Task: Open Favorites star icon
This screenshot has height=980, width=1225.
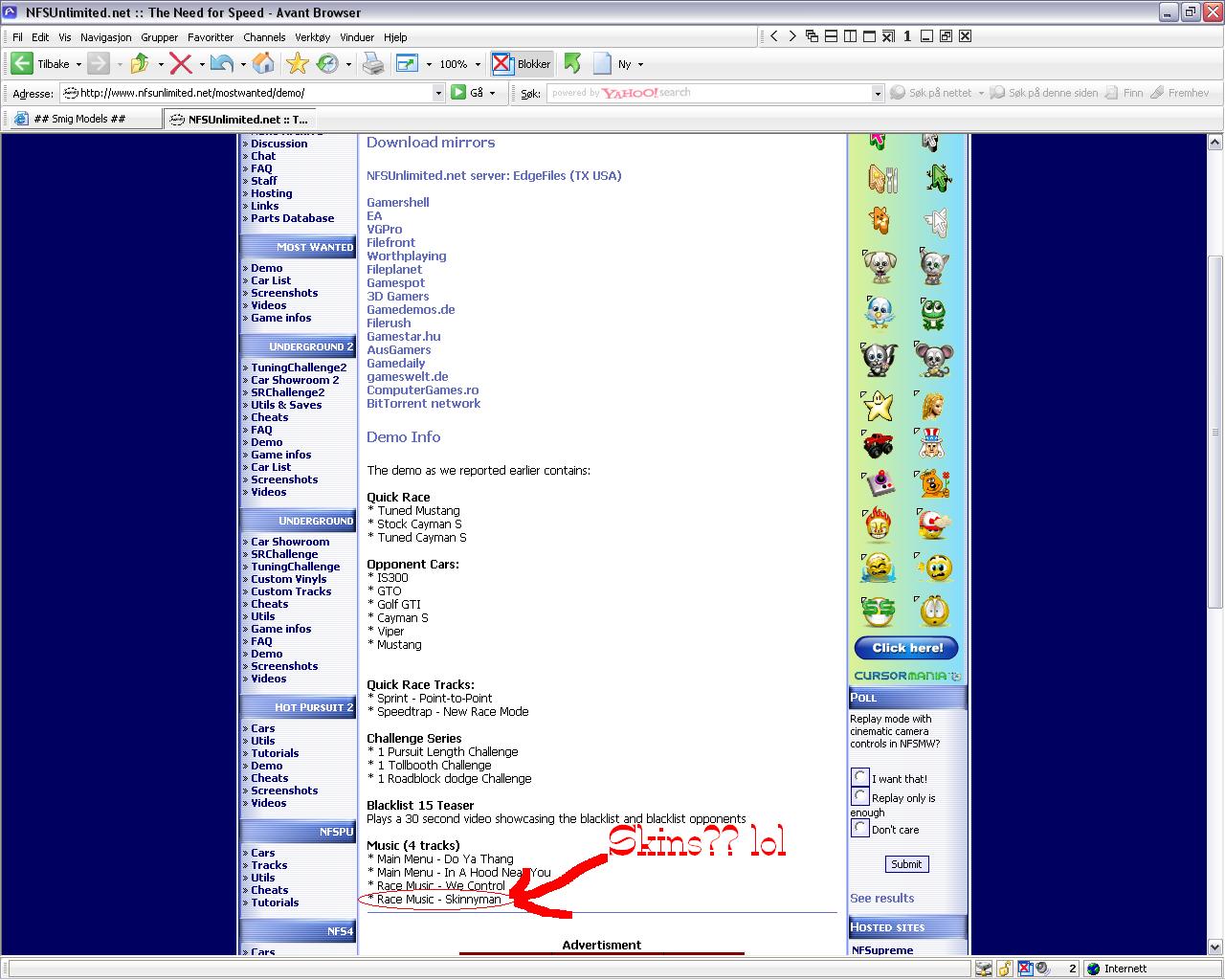Action: 298,64
